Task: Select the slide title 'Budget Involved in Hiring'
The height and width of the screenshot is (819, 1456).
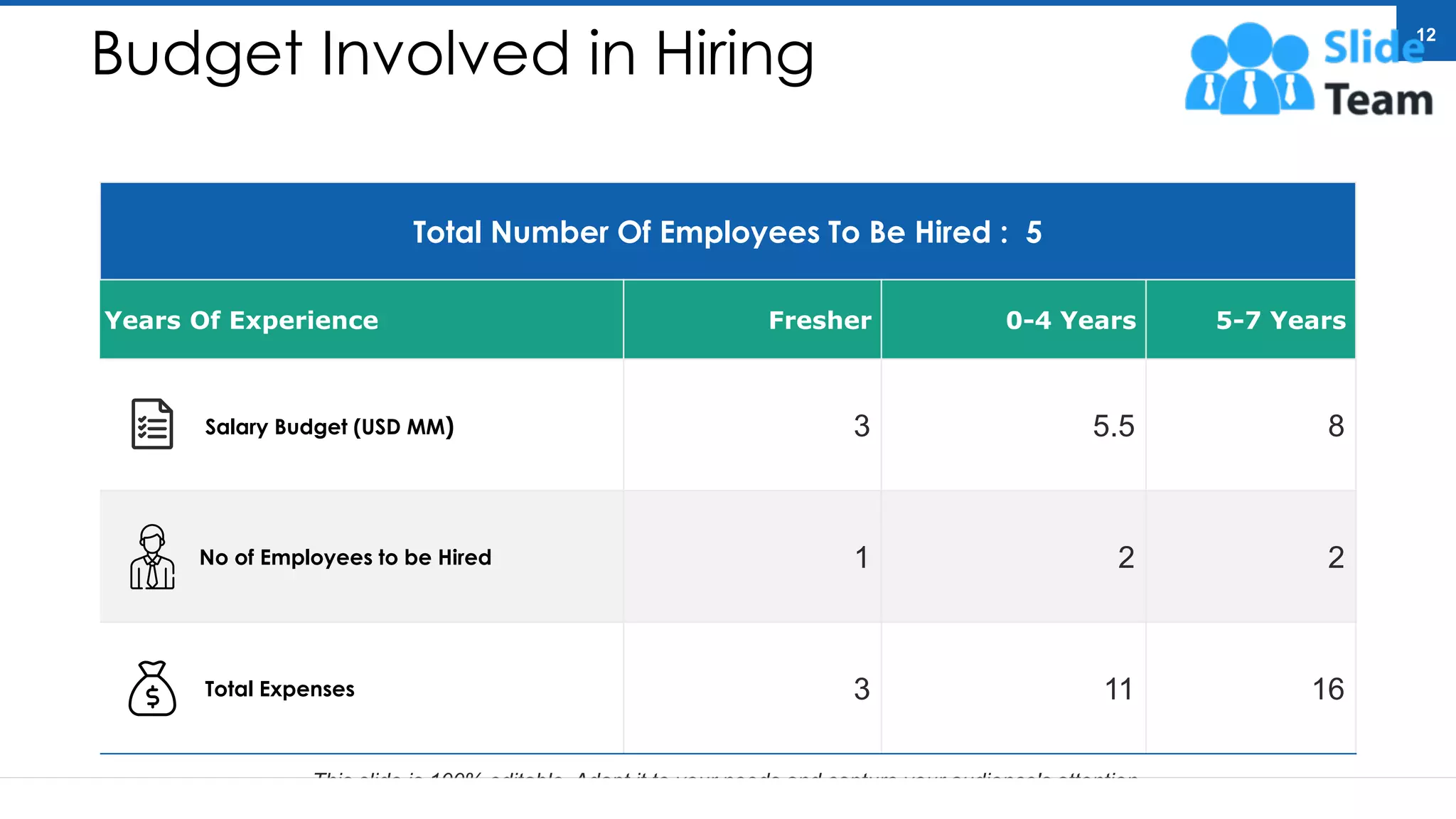Action: pos(453,55)
